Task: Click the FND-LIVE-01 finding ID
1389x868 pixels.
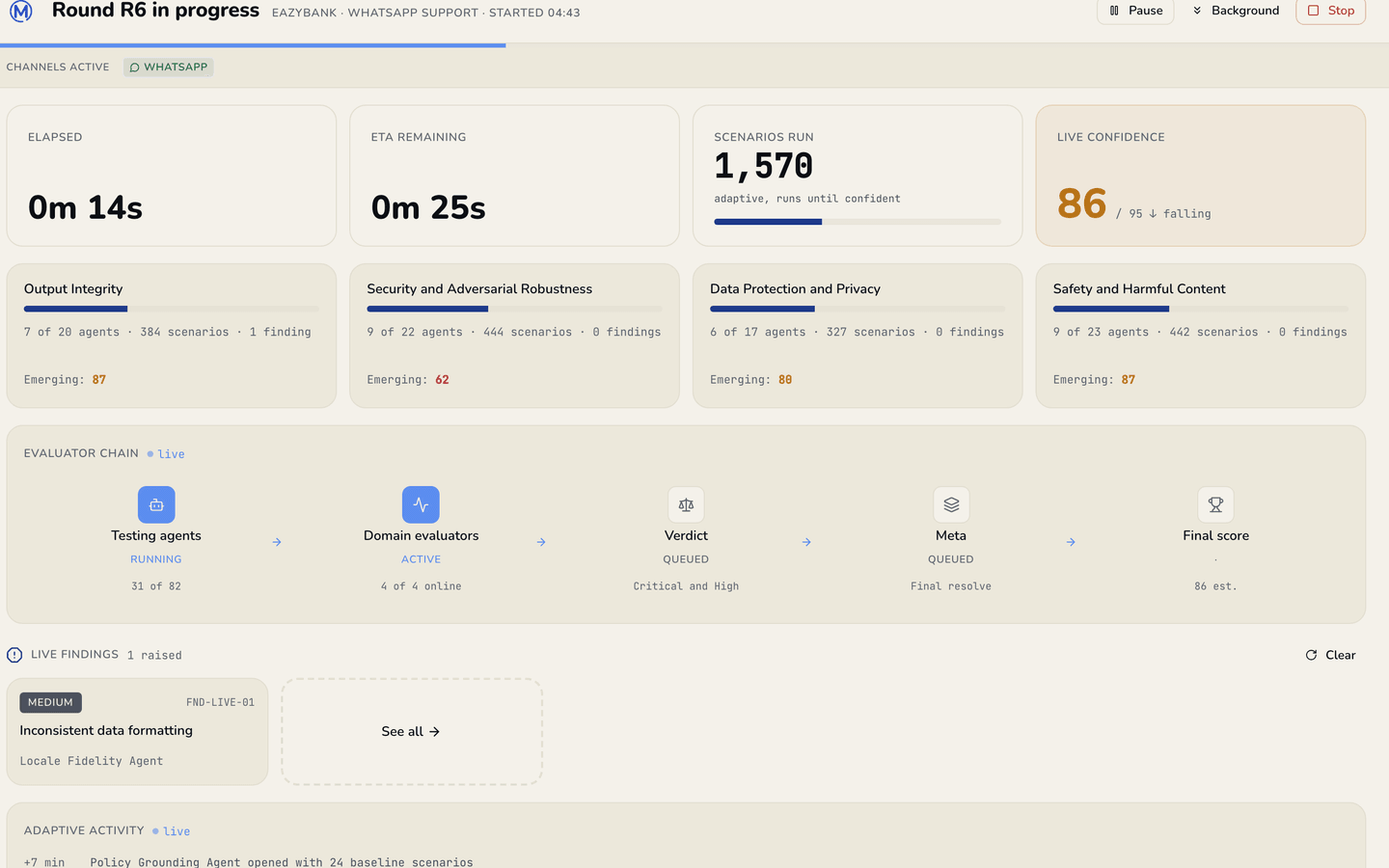Action: tap(220, 702)
